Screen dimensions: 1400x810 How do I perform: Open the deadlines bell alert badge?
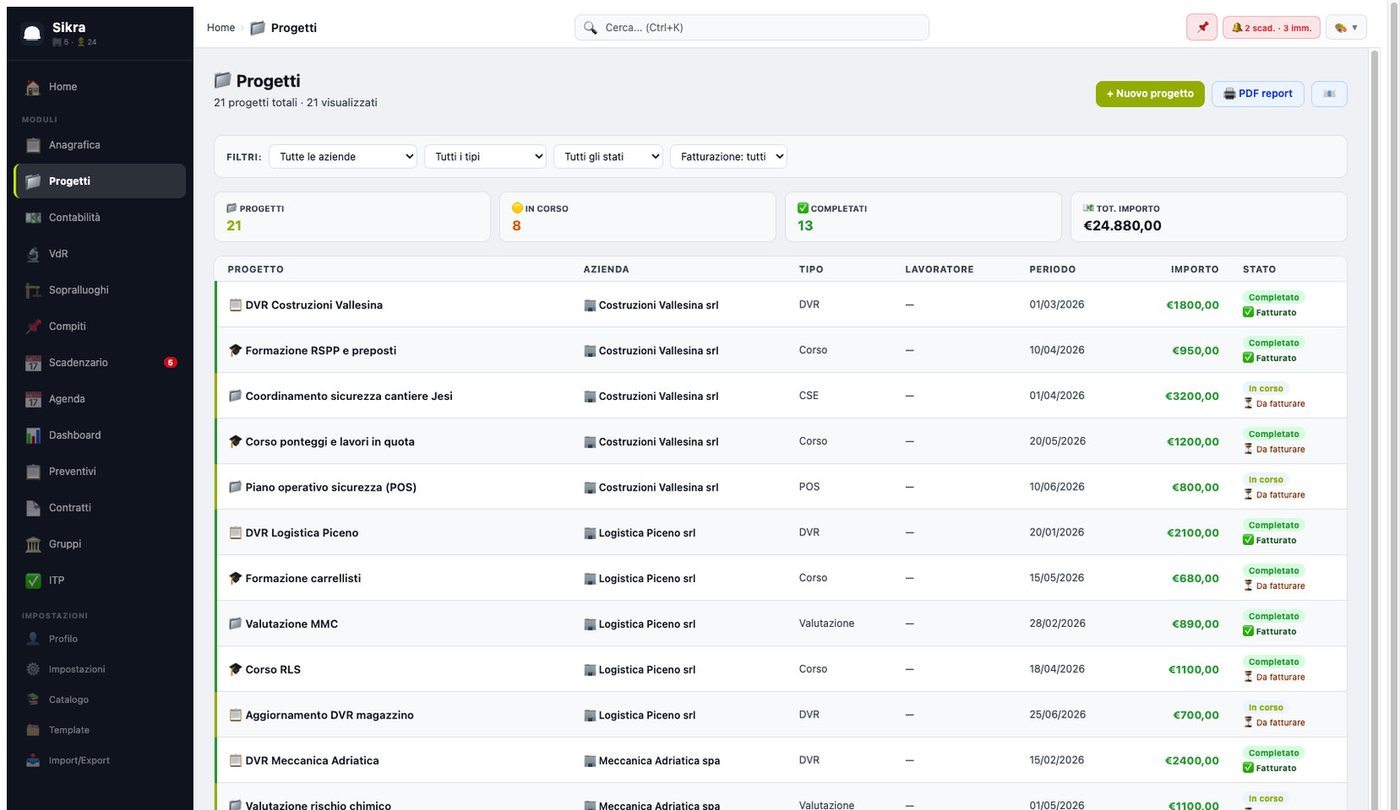[1271, 28]
